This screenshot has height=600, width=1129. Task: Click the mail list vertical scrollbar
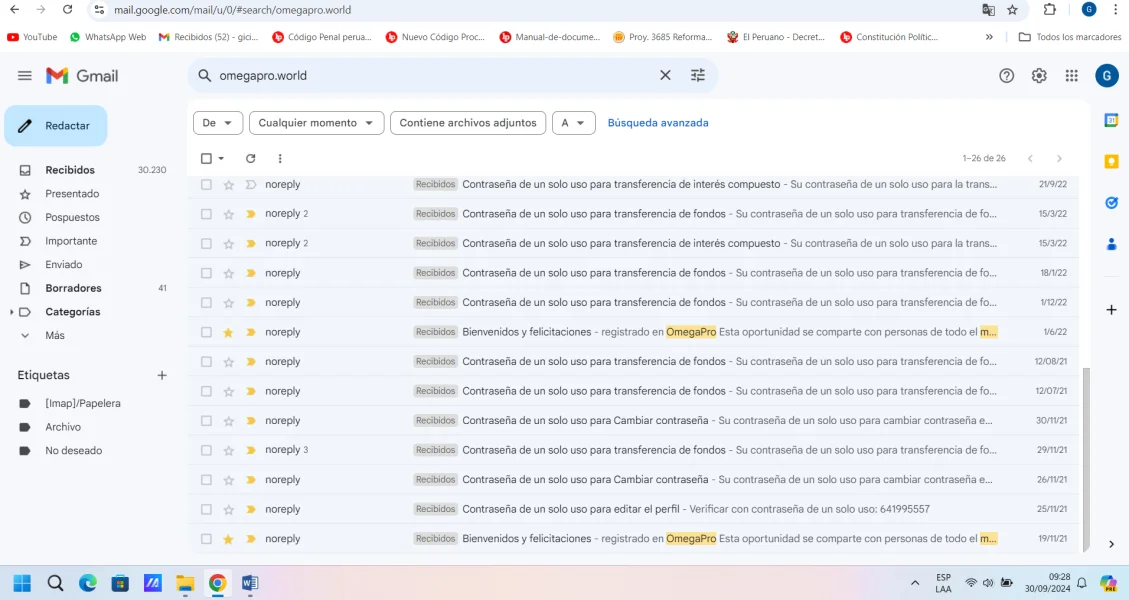(1086, 459)
